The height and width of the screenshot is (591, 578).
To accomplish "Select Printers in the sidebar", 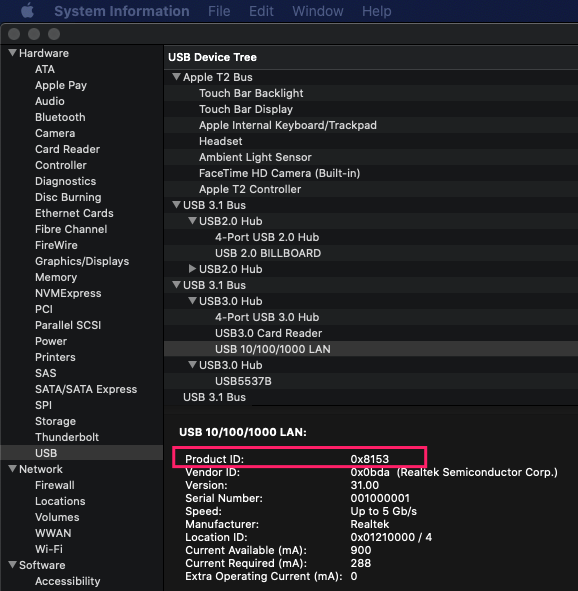I will 55,357.
